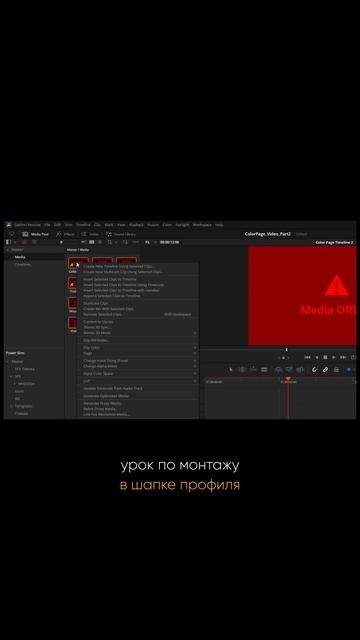Open the Timeline menu
This screenshot has height=640, width=360.
(83, 225)
